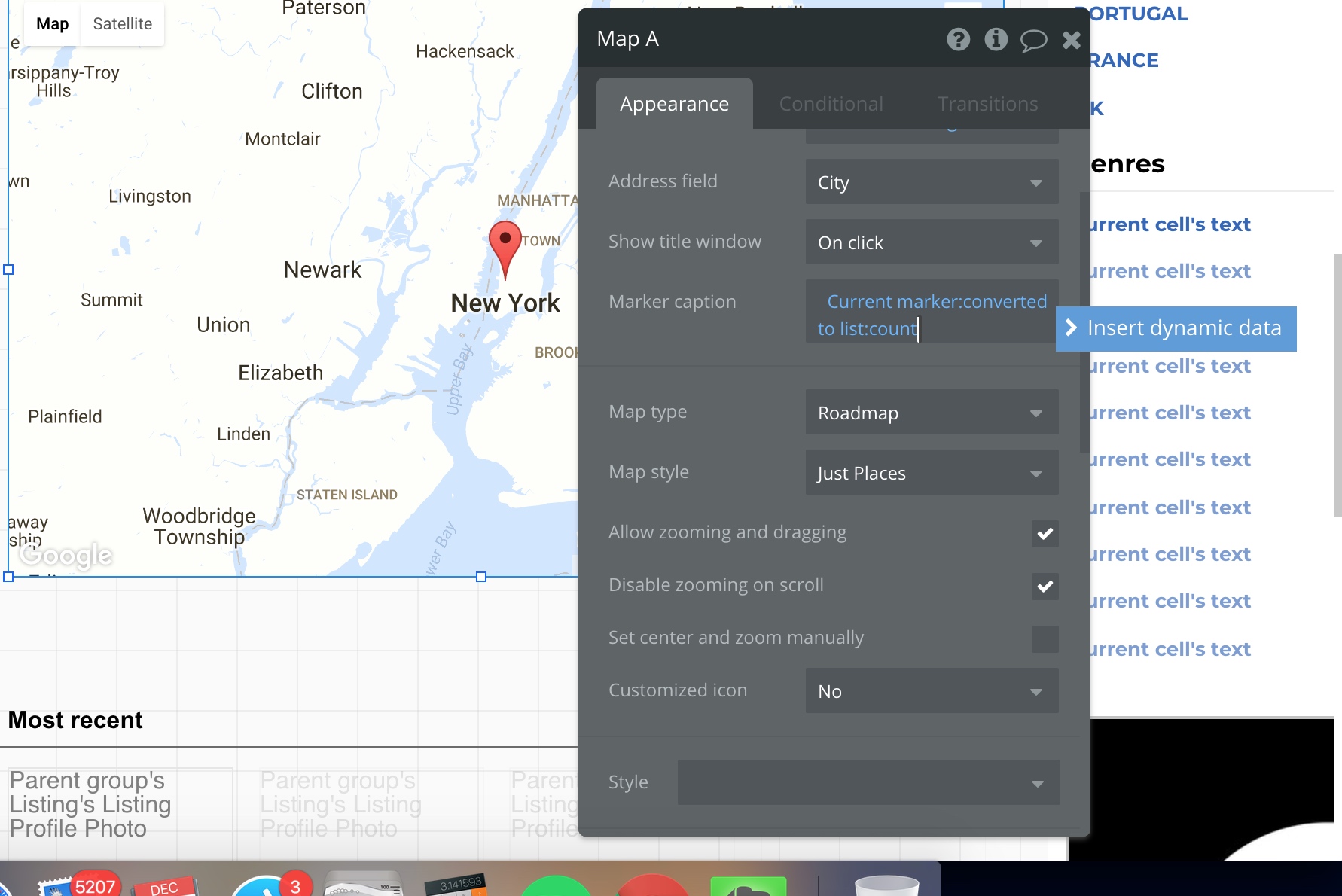Open the help question mark icon in Map A panel

pyautogui.click(x=958, y=39)
